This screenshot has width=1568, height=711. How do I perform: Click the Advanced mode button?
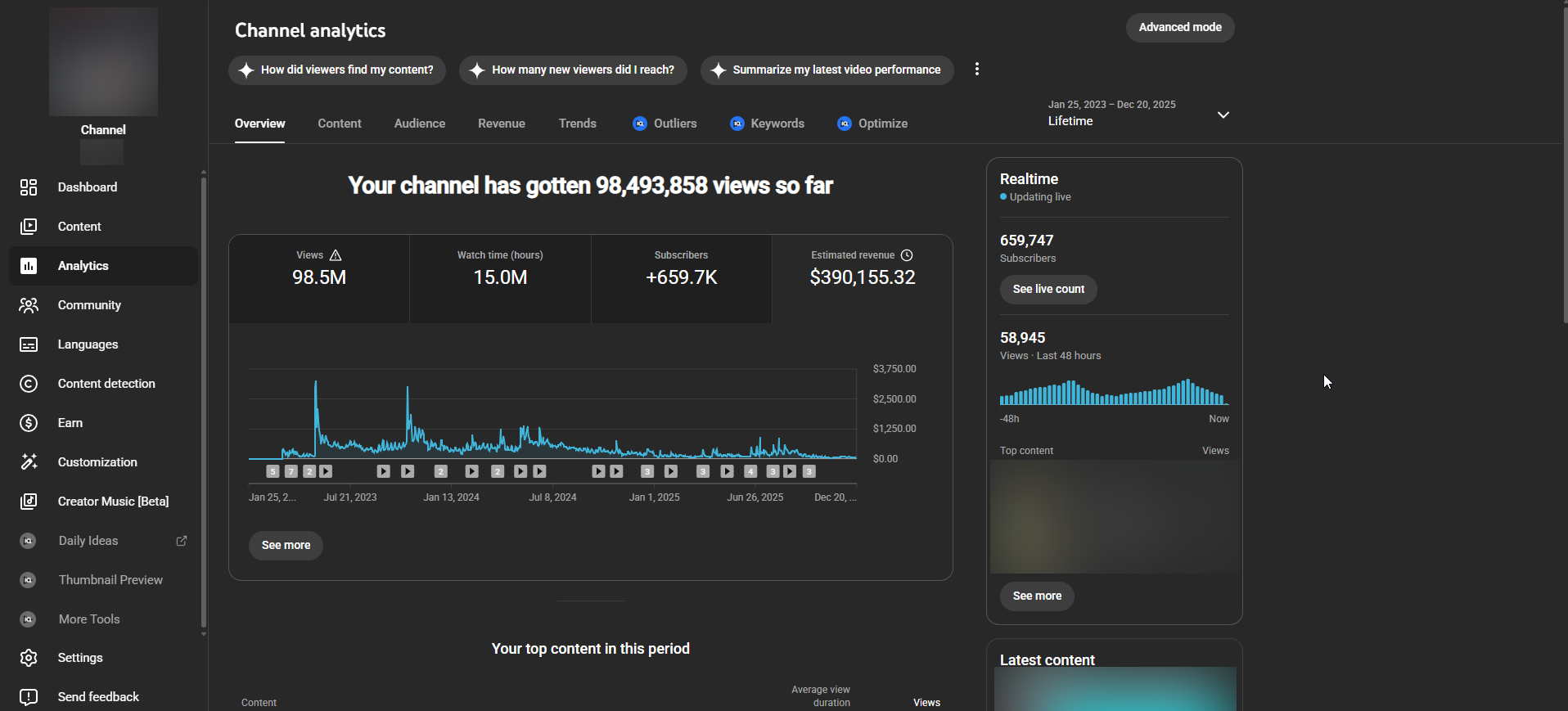pyautogui.click(x=1179, y=28)
